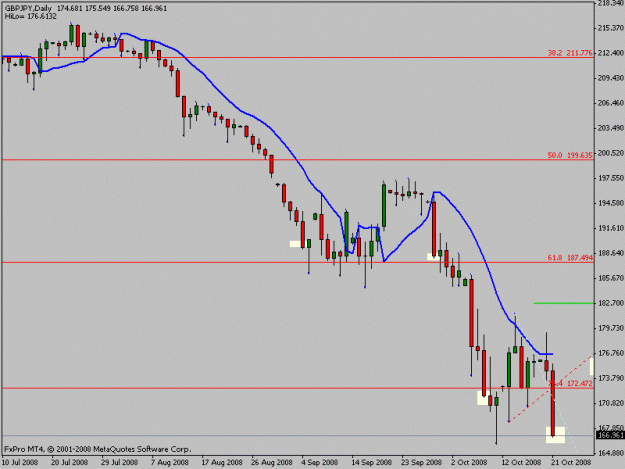Click the 2 Oct 2008 date label

tap(470, 463)
